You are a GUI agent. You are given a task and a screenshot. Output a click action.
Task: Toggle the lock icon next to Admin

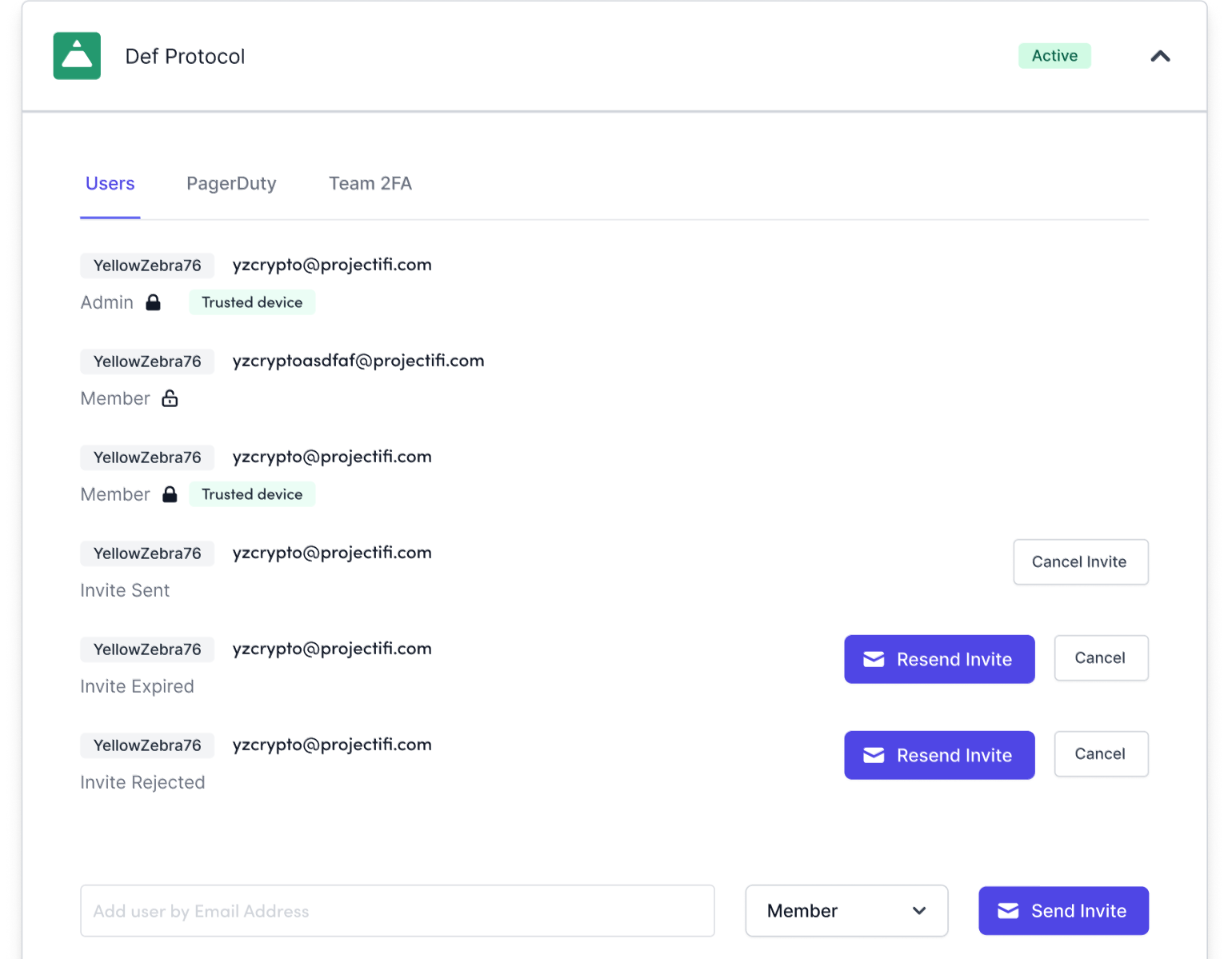click(153, 302)
